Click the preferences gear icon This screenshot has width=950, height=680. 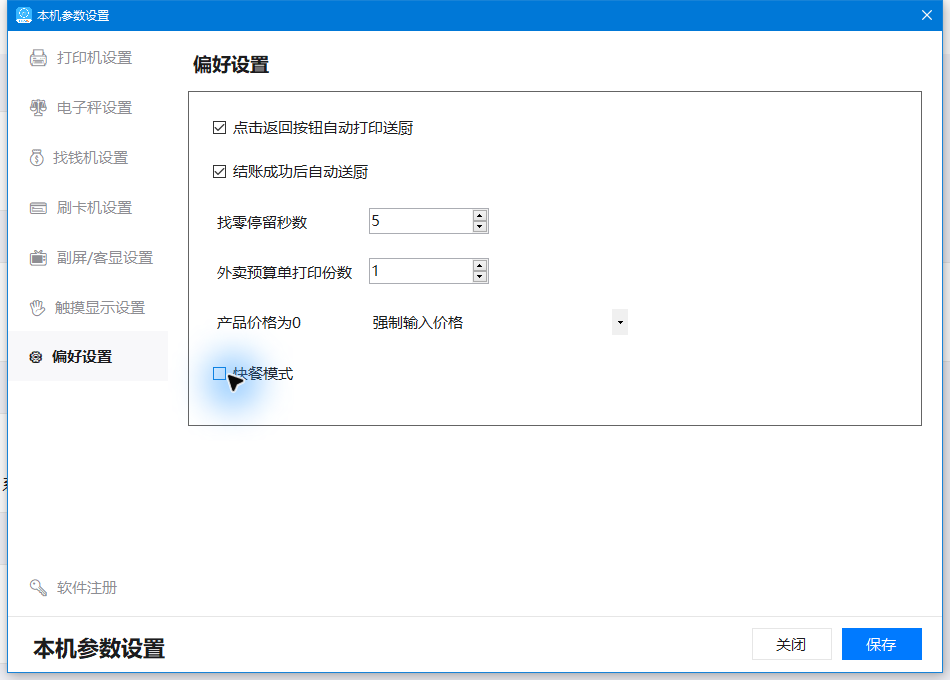pyautogui.click(x=36, y=357)
